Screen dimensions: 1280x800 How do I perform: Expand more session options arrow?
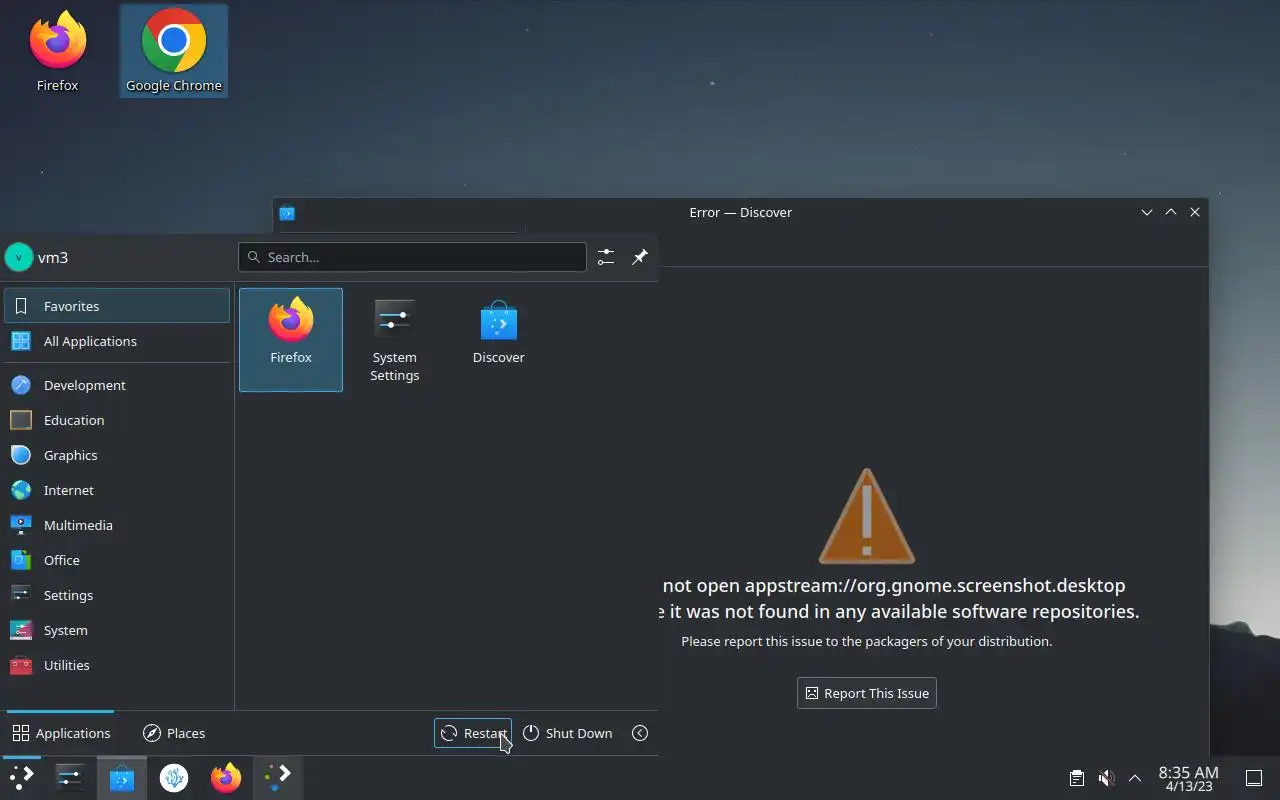pyautogui.click(x=640, y=733)
